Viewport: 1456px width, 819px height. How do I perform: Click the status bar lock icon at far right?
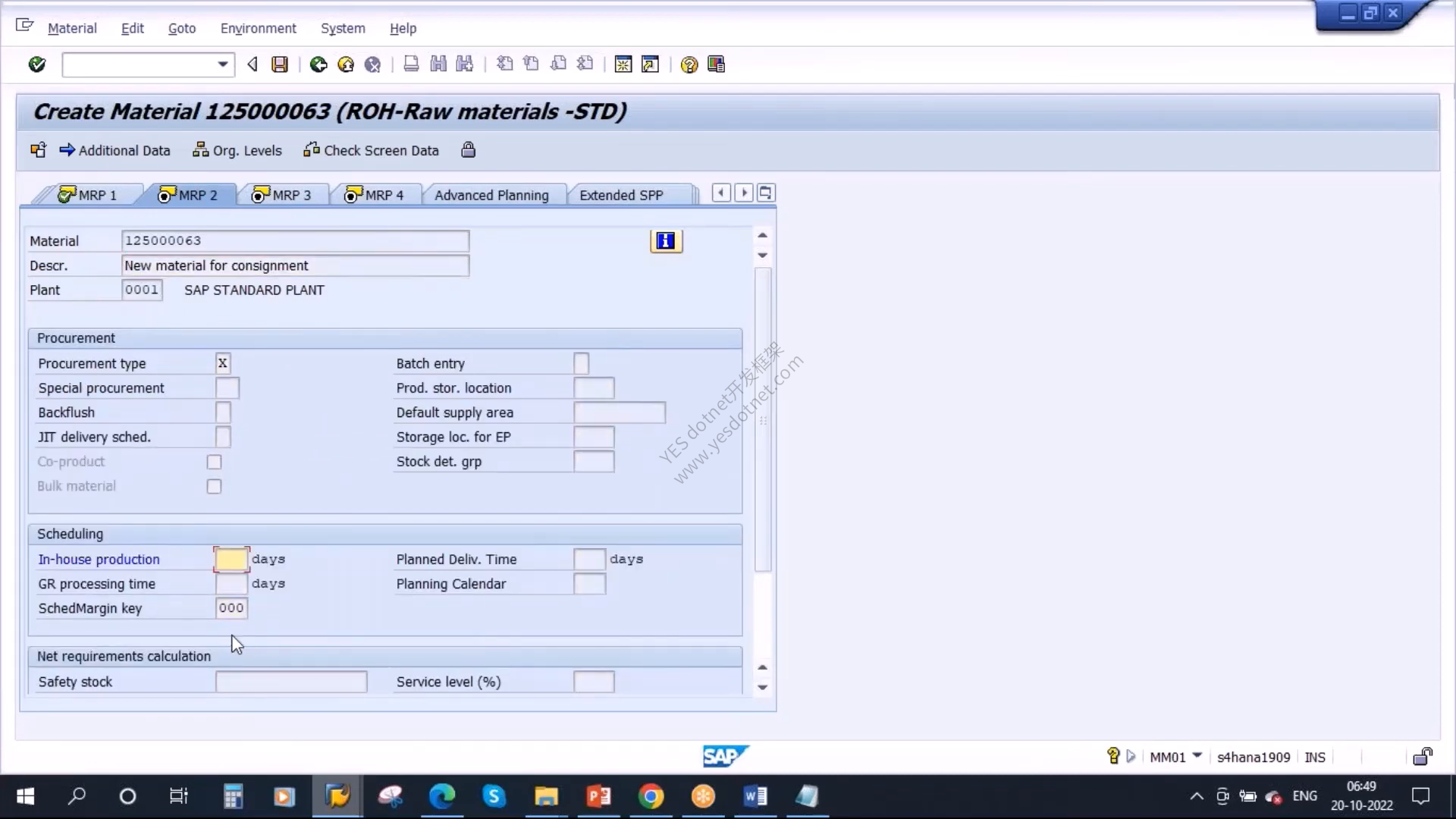point(1423,756)
